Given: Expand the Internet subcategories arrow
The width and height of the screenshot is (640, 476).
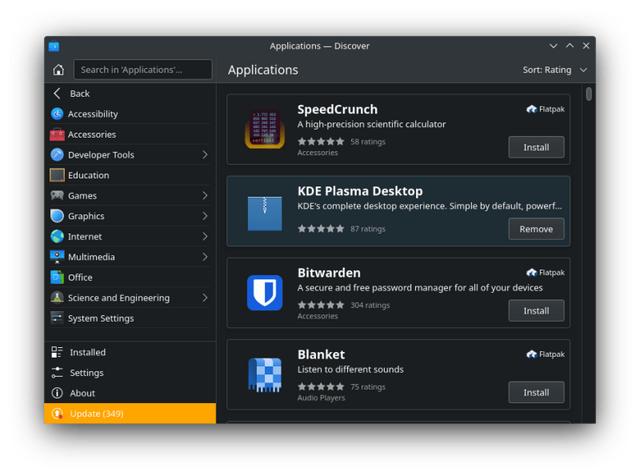Looking at the screenshot, I should [205, 236].
